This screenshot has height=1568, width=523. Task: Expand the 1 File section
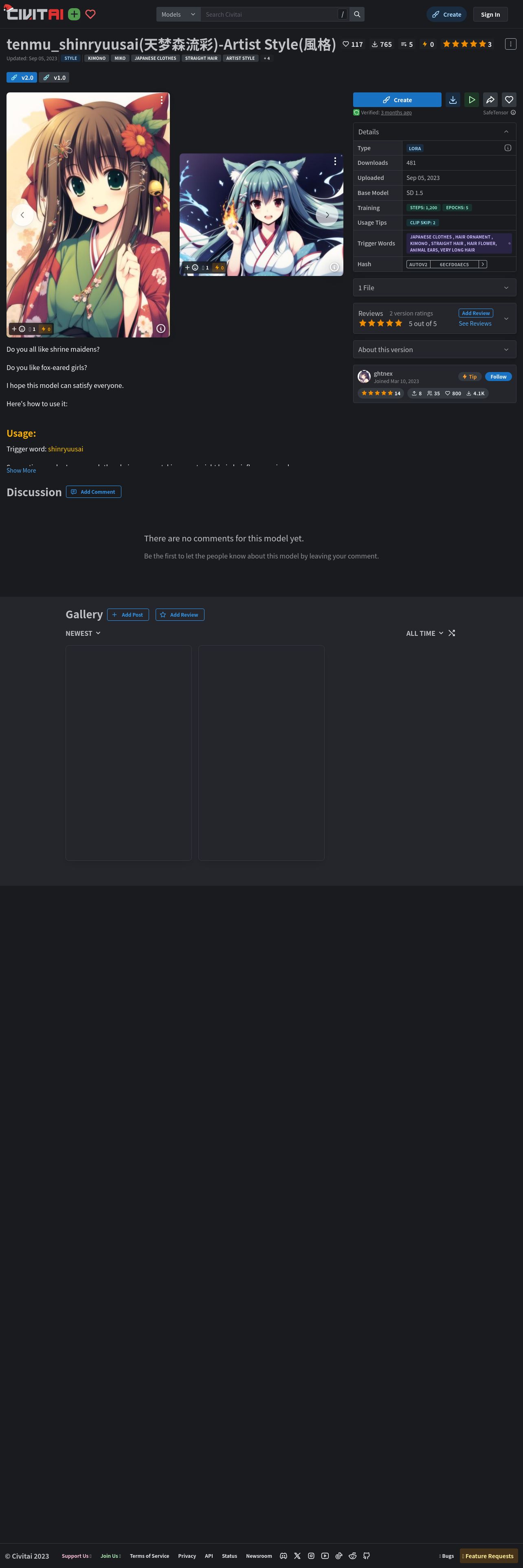click(435, 288)
